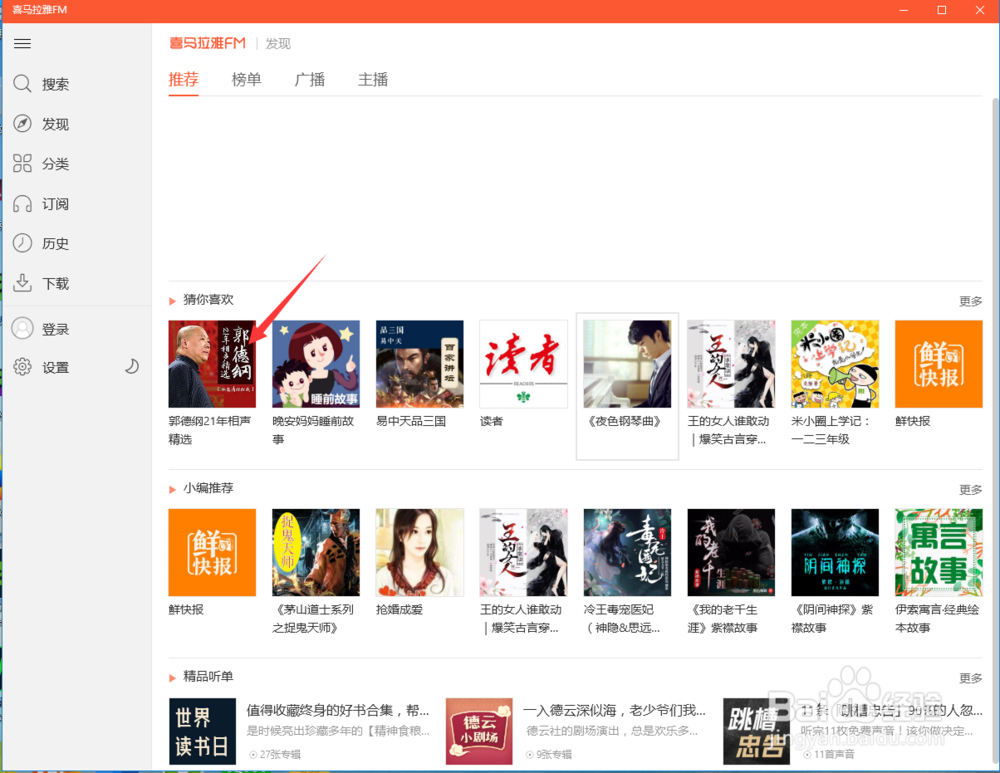The height and width of the screenshot is (773, 1000).
Task: Expand the 猜你喜欢 section triangle
Action: tap(172, 301)
